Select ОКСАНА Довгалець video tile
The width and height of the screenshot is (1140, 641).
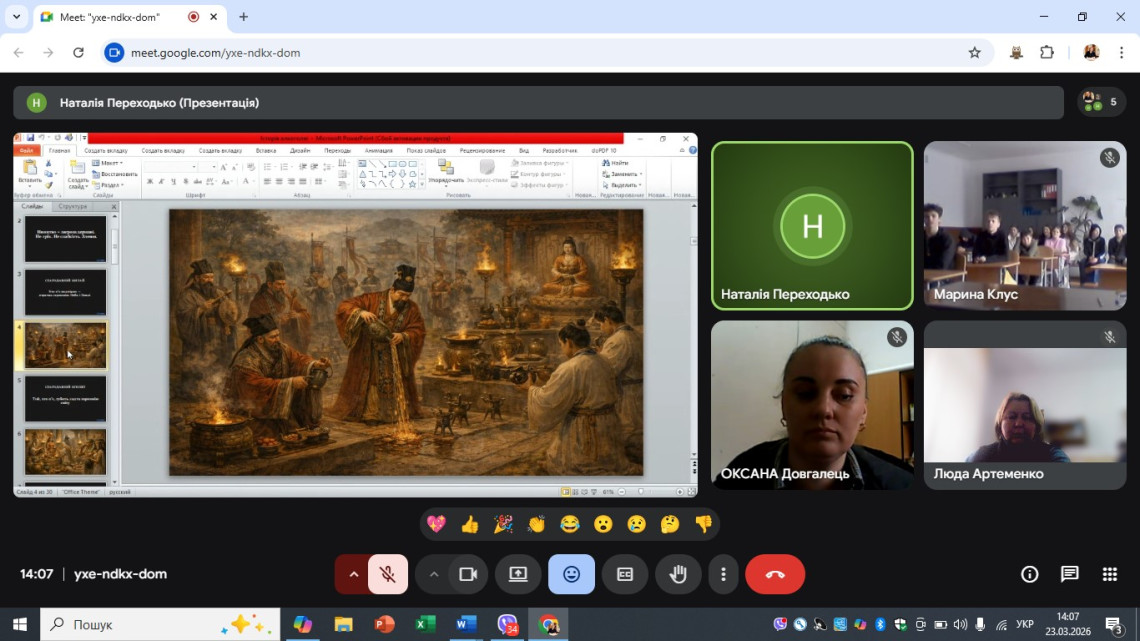tap(812, 405)
